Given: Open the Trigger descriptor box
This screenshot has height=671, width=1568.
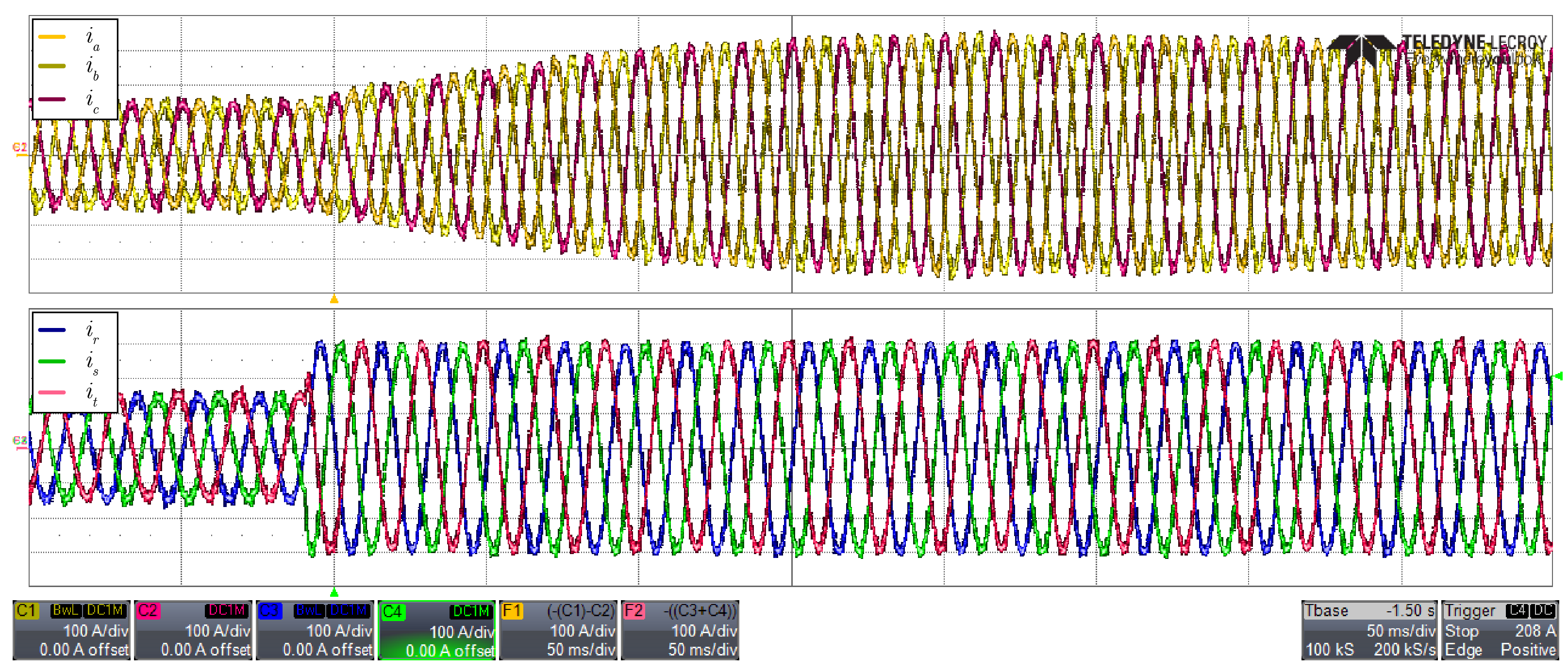Looking at the screenshot, I should click(1500, 630).
